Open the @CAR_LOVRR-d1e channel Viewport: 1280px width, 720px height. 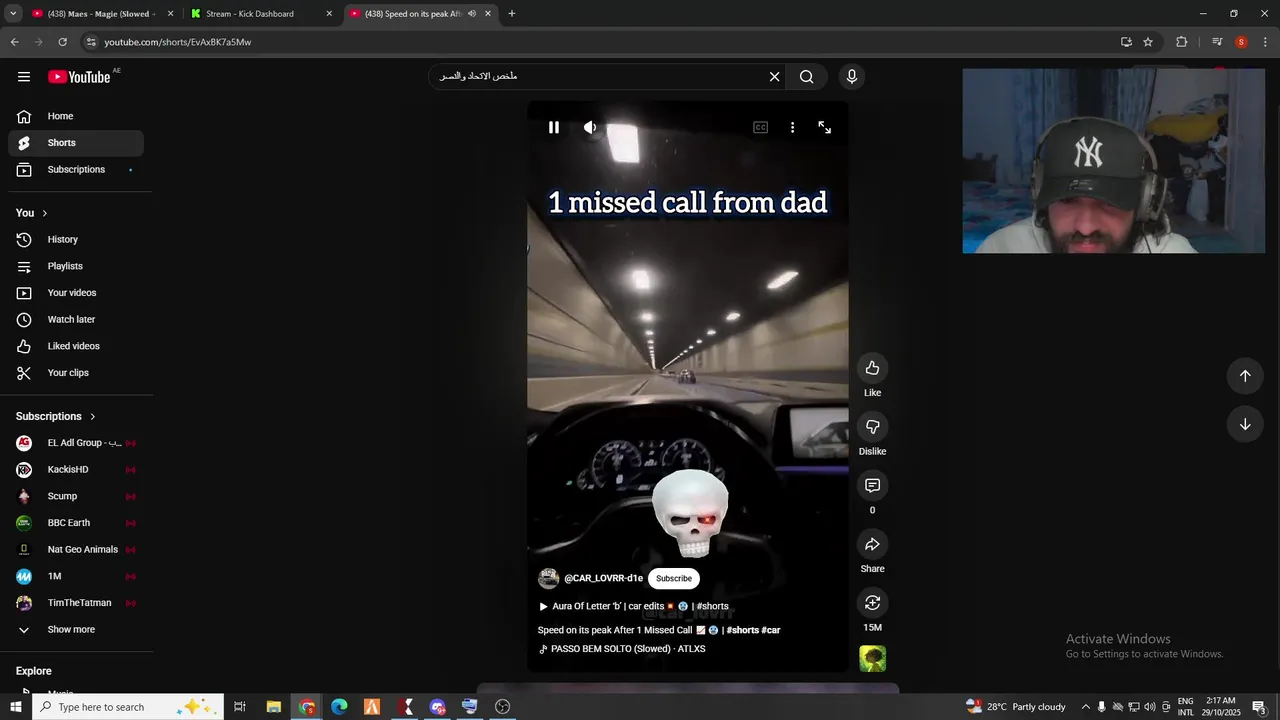coord(603,578)
